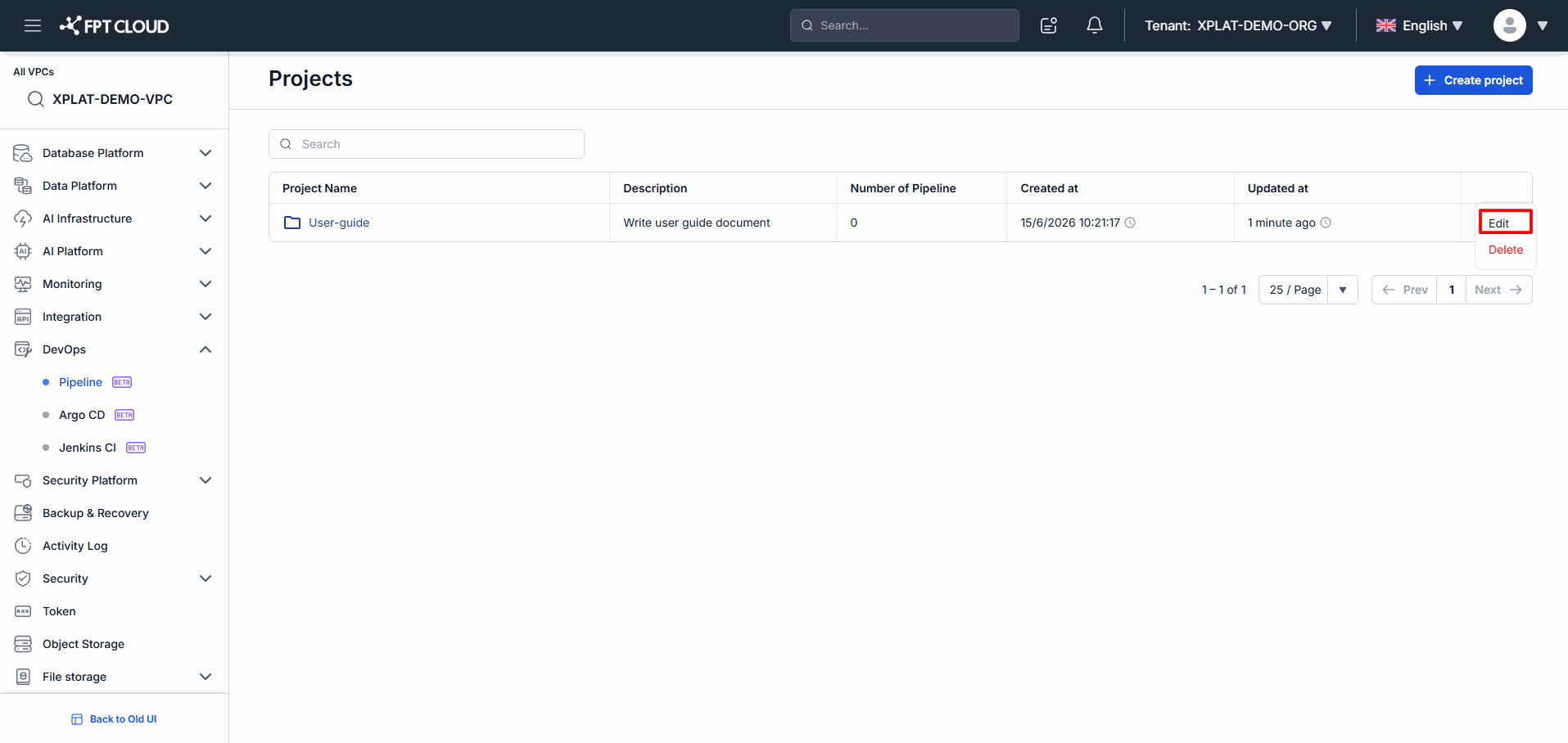Click the Security Platform icon
The width and height of the screenshot is (1568, 743).
pos(23,480)
